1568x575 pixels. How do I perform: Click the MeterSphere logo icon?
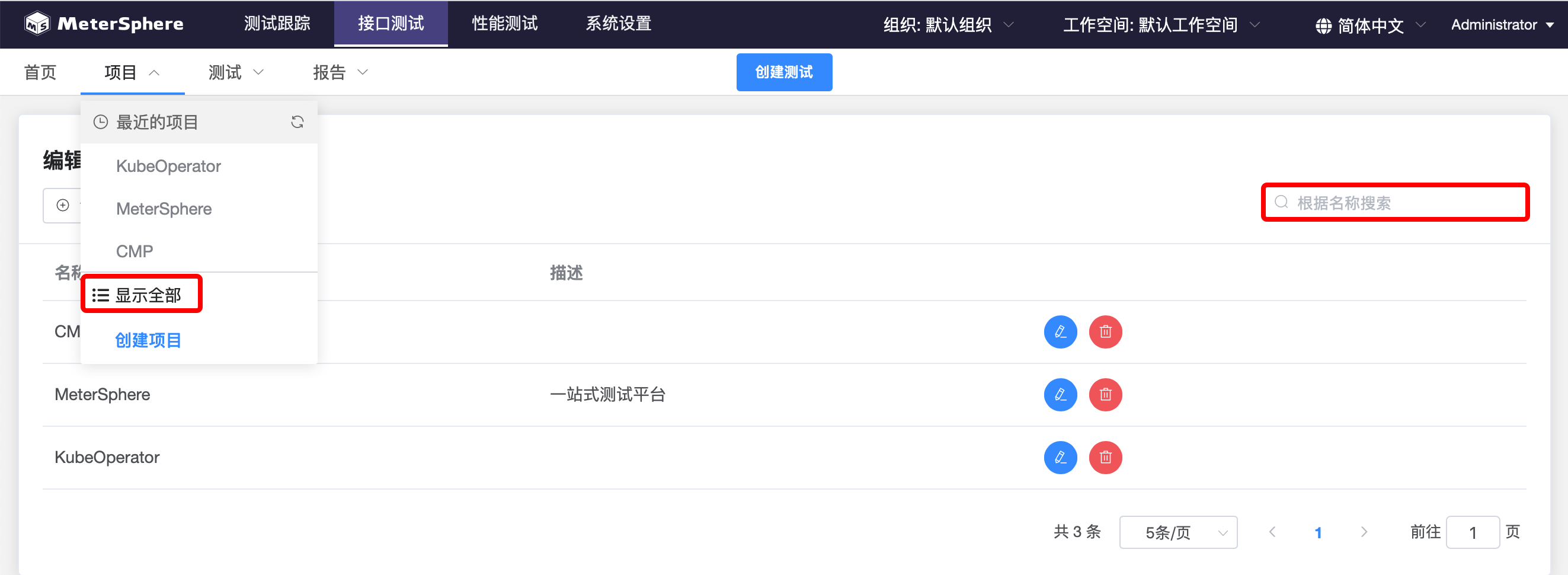point(37,24)
